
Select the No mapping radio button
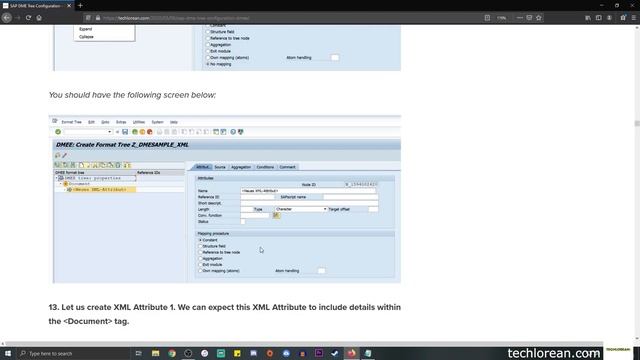pos(208,64)
